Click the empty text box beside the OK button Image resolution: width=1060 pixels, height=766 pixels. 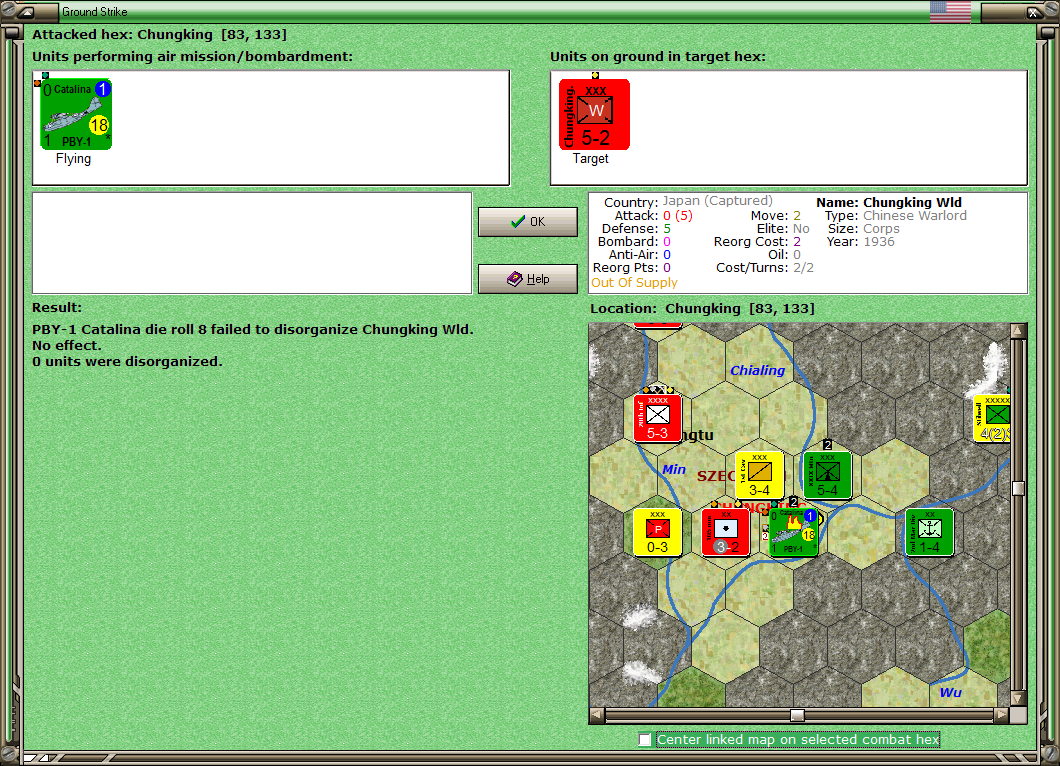click(252, 243)
